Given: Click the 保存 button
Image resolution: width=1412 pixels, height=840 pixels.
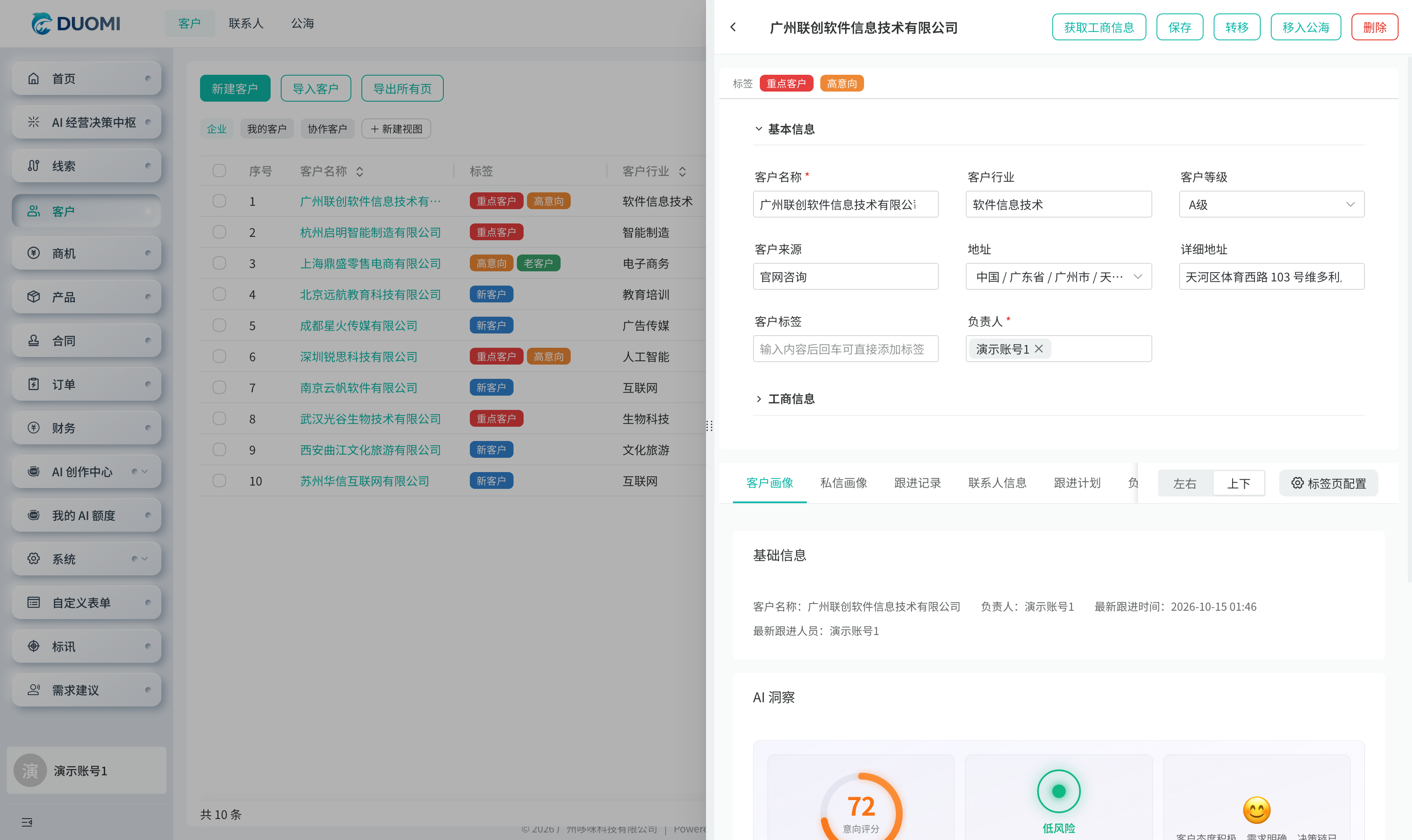Looking at the screenshot, I should tap(1180, 27).
